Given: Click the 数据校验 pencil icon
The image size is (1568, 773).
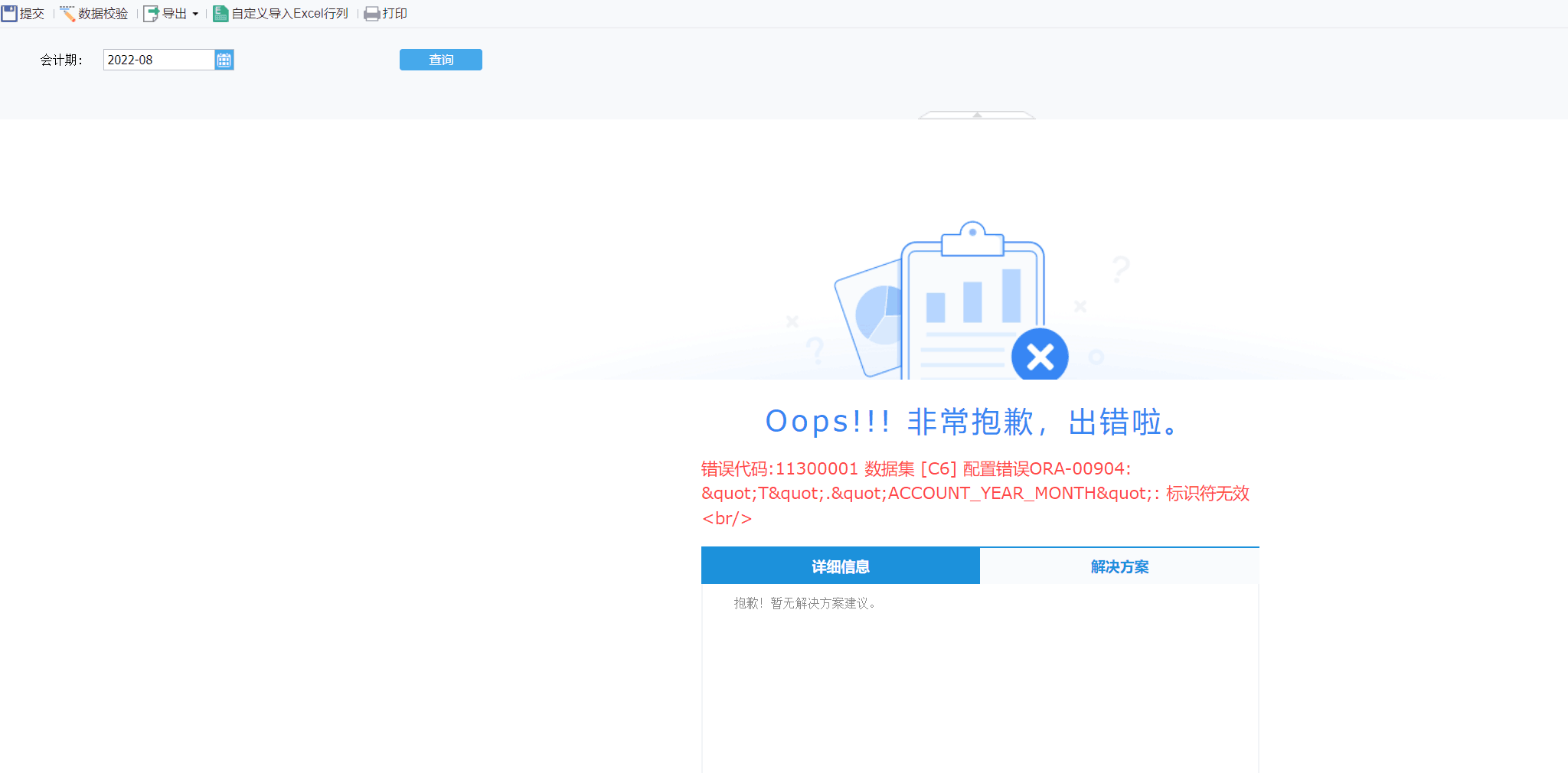Looking at the screenshot, I should tap(67, 14).
